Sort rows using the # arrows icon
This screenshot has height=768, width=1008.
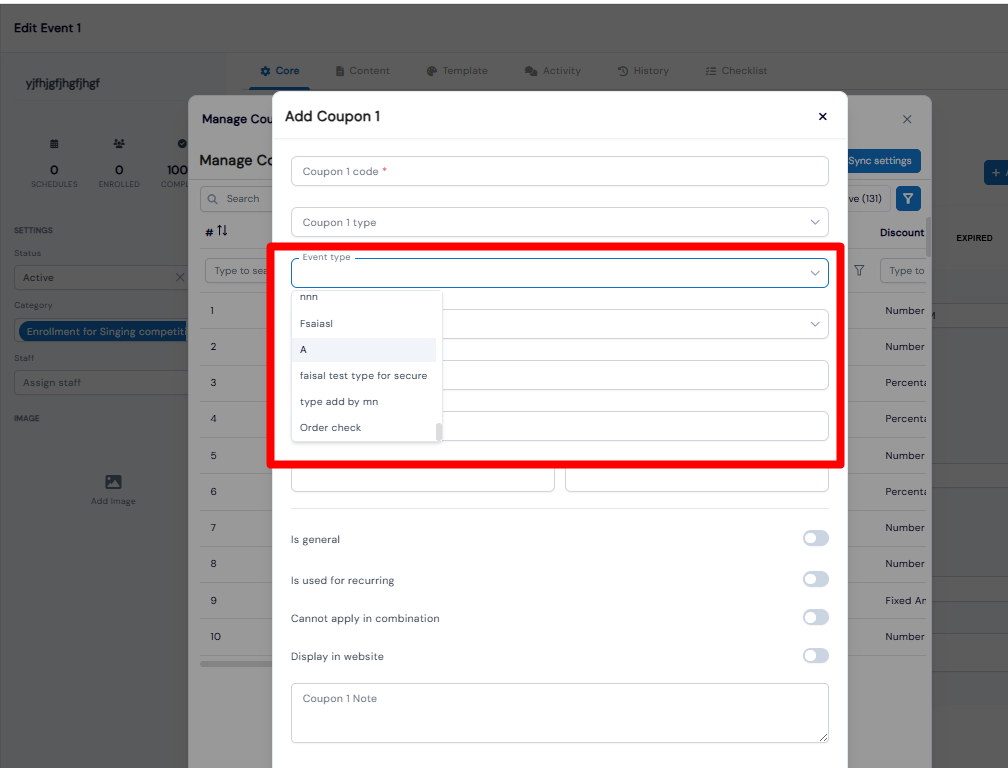222,230
